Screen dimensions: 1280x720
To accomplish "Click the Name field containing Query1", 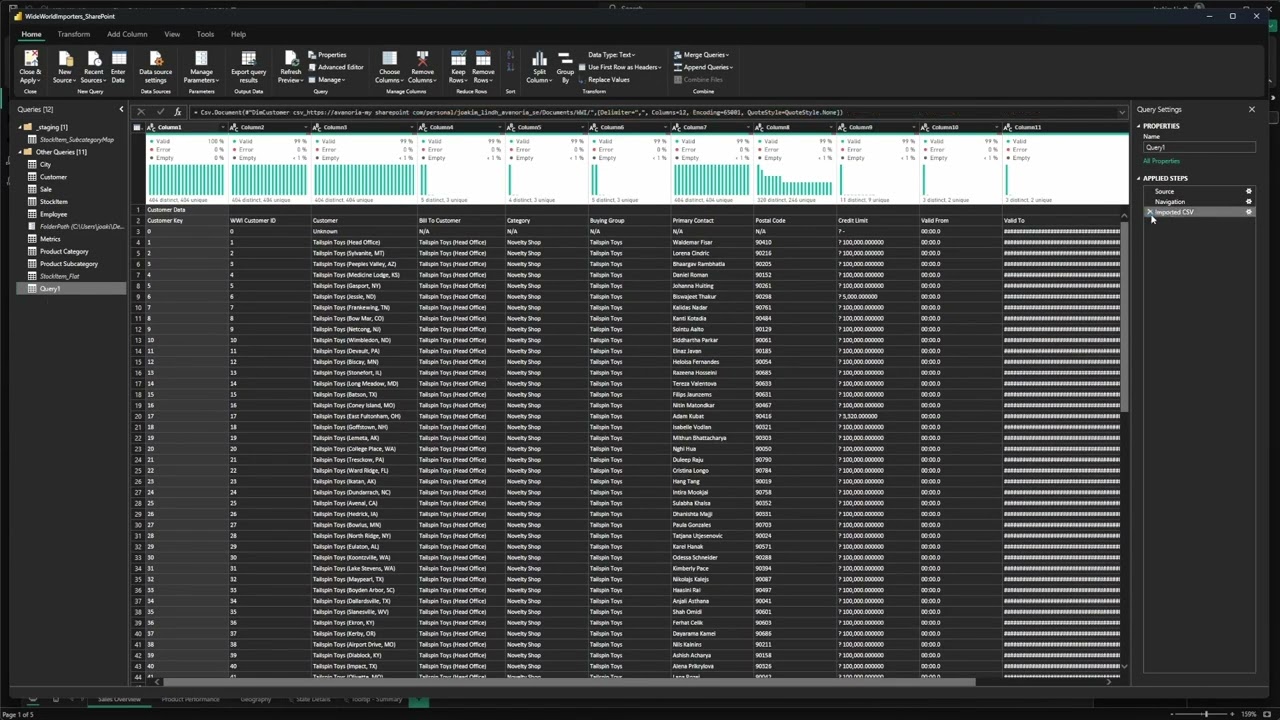I will [x=1199, y=147].
